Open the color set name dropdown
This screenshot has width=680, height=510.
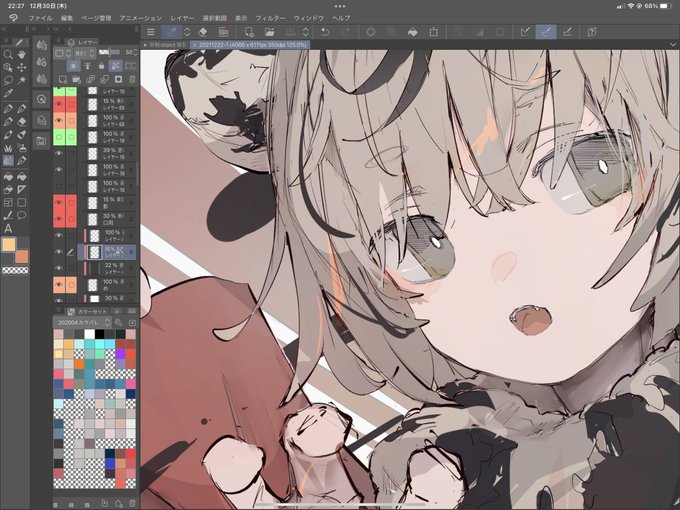click(x=83, y=323)
